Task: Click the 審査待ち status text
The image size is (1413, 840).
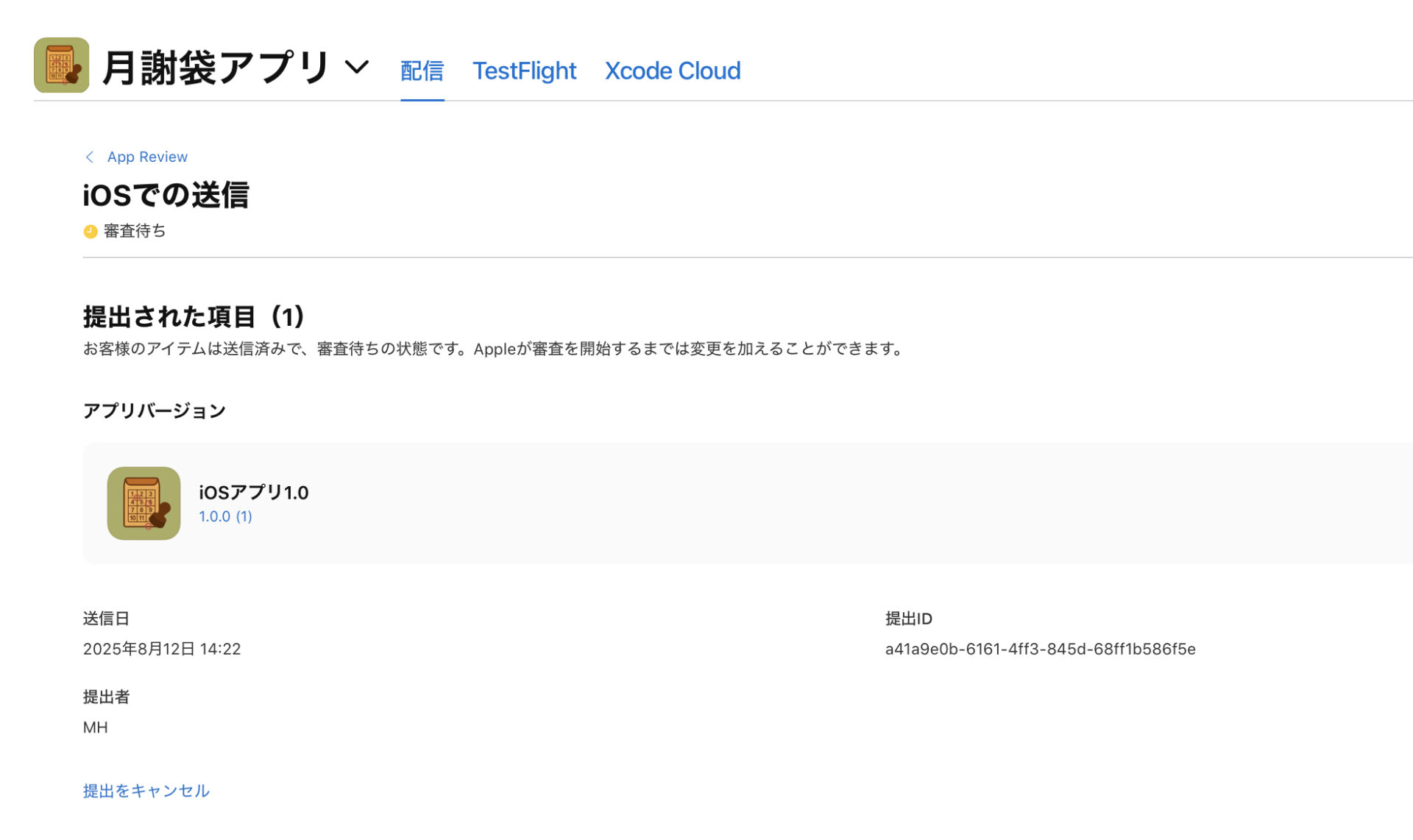Action: point(135,231)
